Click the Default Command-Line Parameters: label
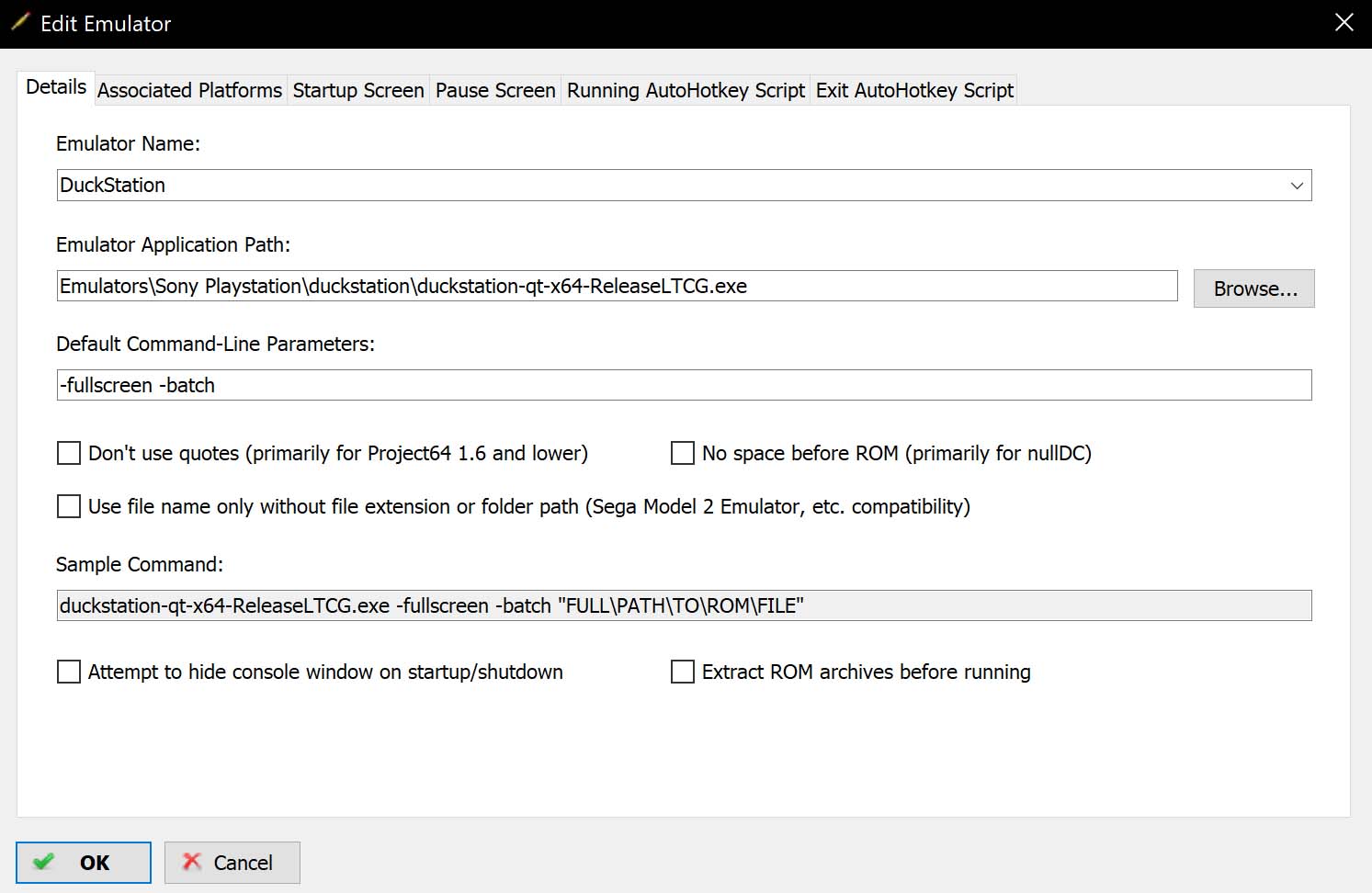Screen dimensions: 1372x893 click(215, 344)
